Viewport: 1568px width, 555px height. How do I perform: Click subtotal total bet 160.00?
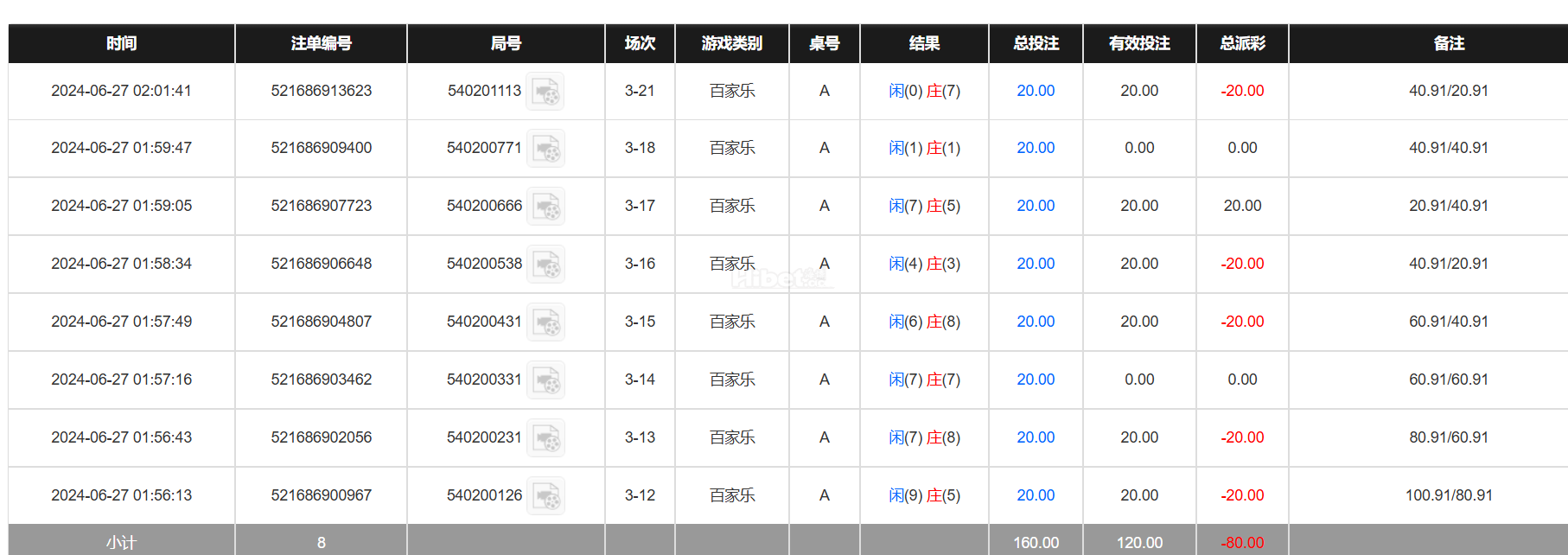tap(1036, 543)
